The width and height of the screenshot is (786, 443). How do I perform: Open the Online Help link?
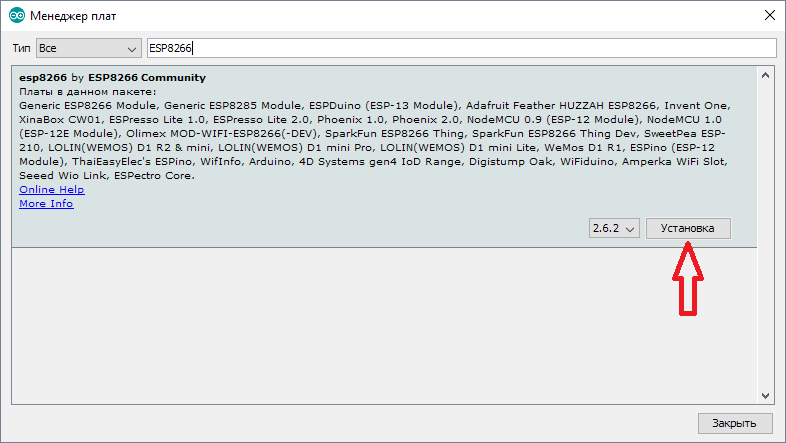tap(52, 190)
